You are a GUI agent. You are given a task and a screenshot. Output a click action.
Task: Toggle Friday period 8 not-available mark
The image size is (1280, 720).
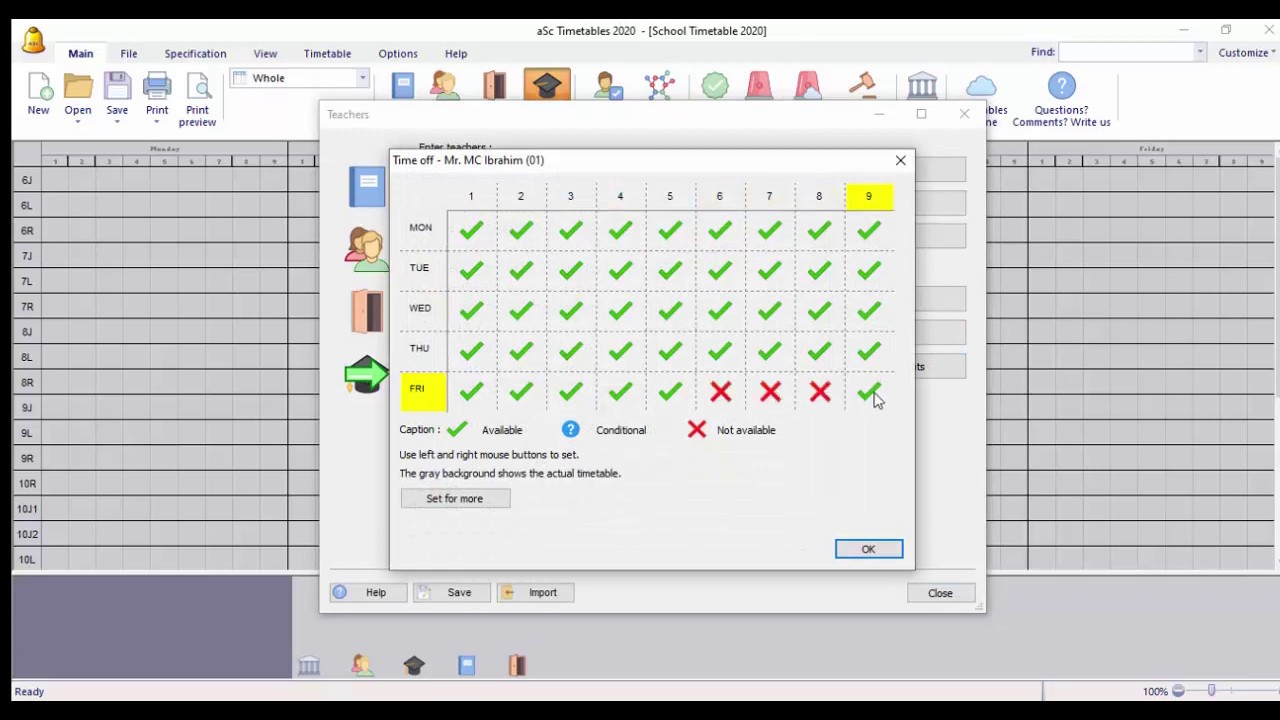pos(819,392)
